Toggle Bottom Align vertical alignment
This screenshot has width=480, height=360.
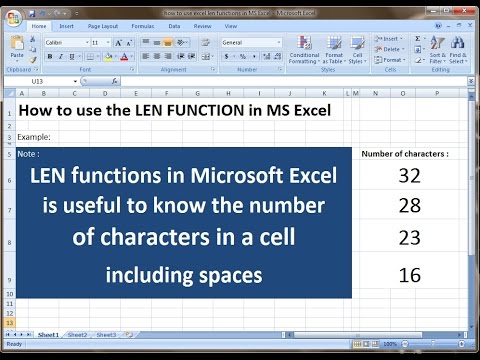[x=168, y=42]
